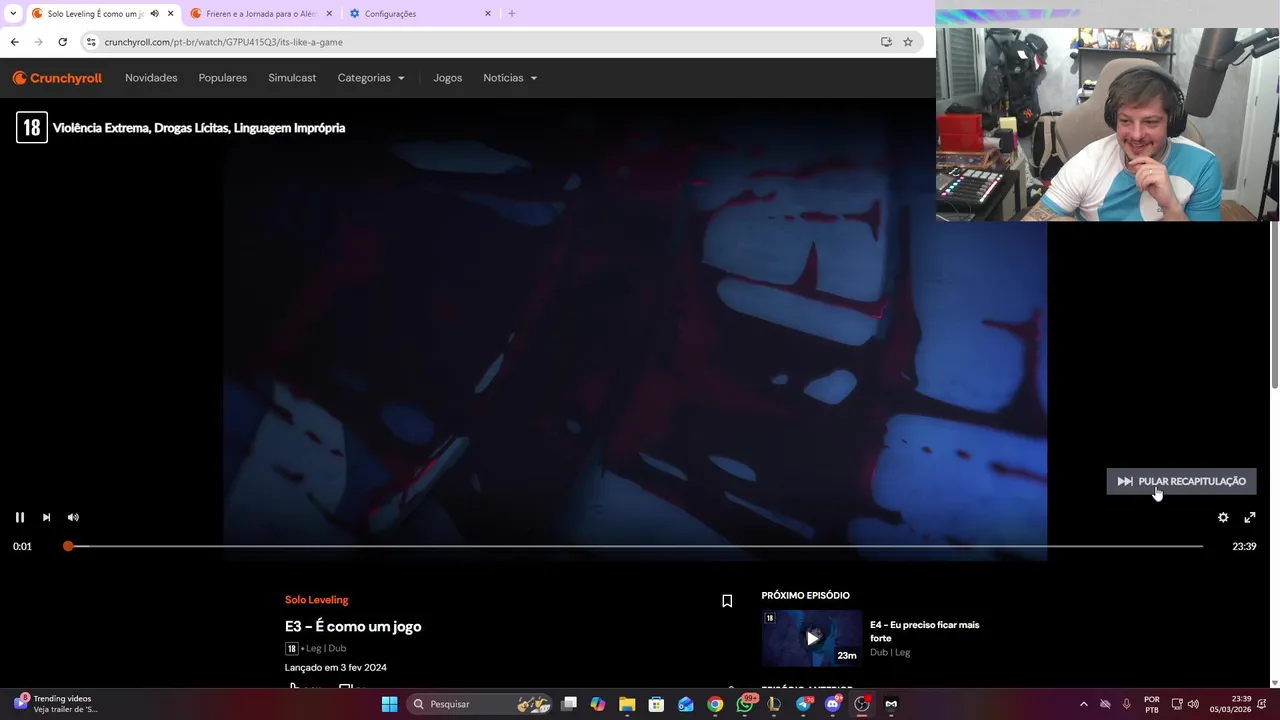Image resolution: width=1280 pixels, height=720 pixels.
Task: Click the page vertical scrollbar
Action: pos(1274,305)
